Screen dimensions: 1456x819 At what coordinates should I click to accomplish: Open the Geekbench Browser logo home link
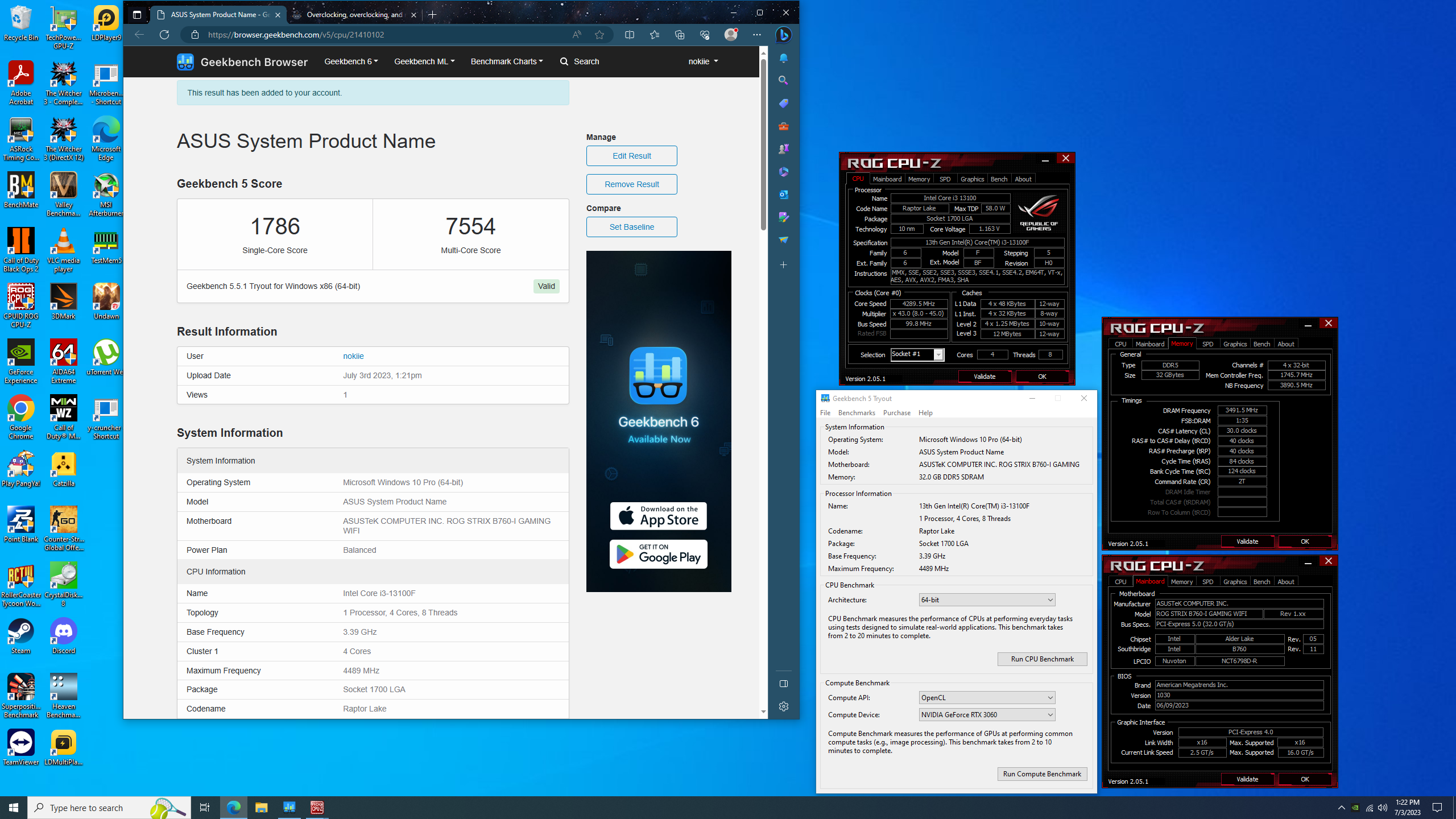(242, 61)
